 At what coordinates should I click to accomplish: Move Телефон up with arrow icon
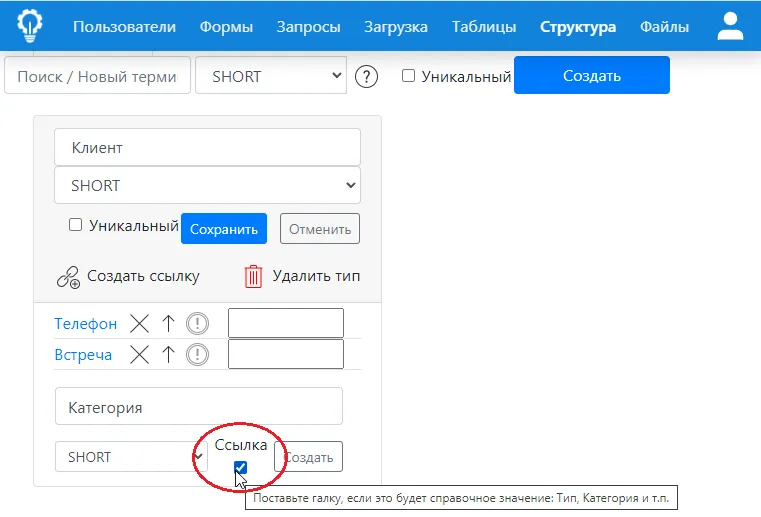pos(168,323)
